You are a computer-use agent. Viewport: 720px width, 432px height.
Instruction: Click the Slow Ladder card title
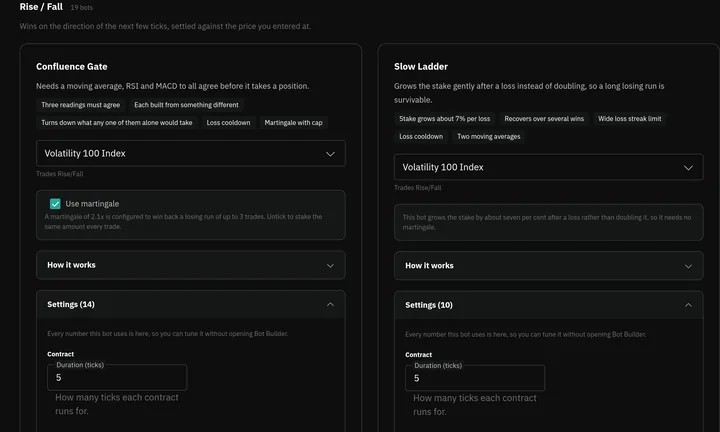[x=421, y=67]
